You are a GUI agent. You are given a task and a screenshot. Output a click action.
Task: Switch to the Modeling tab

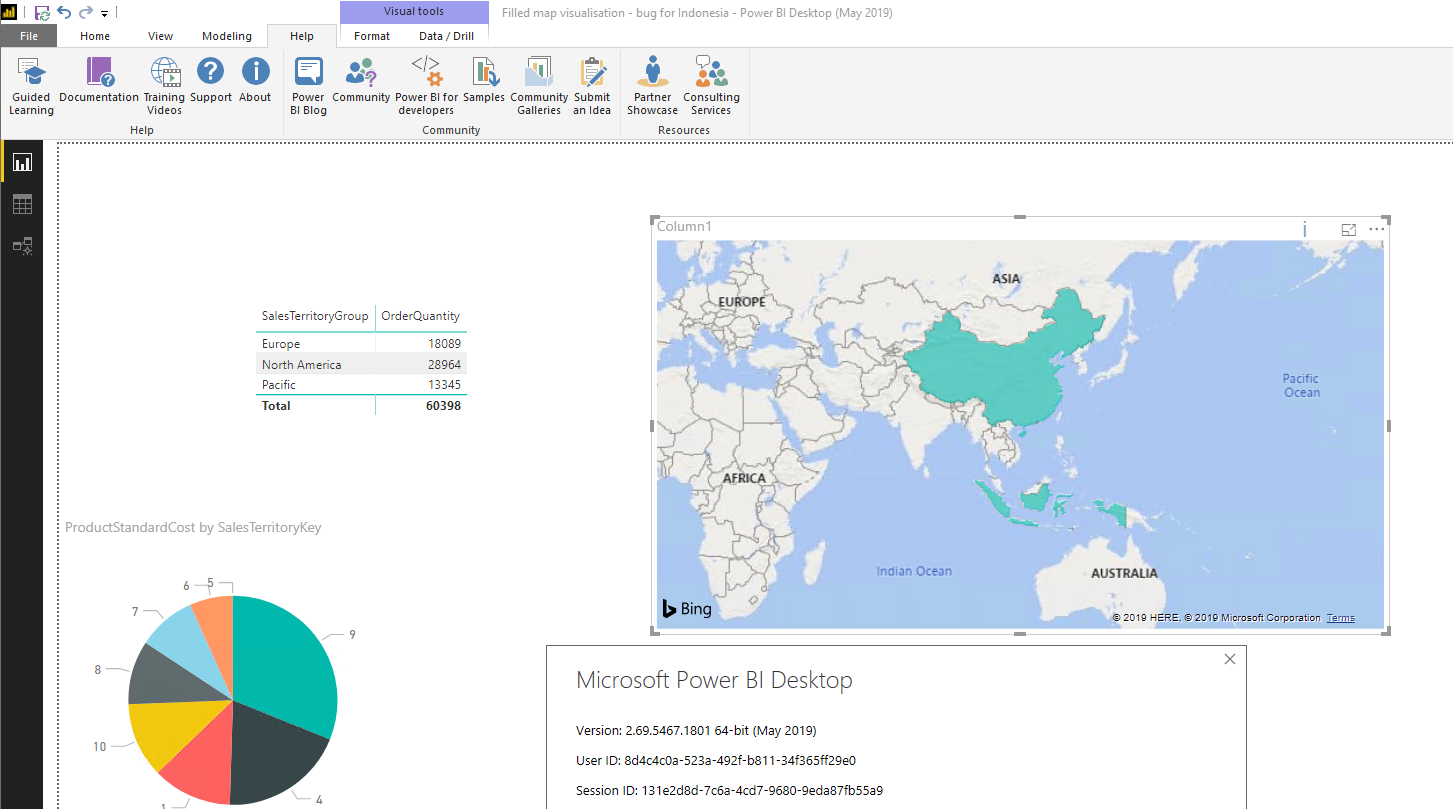(x=227, y=36)
